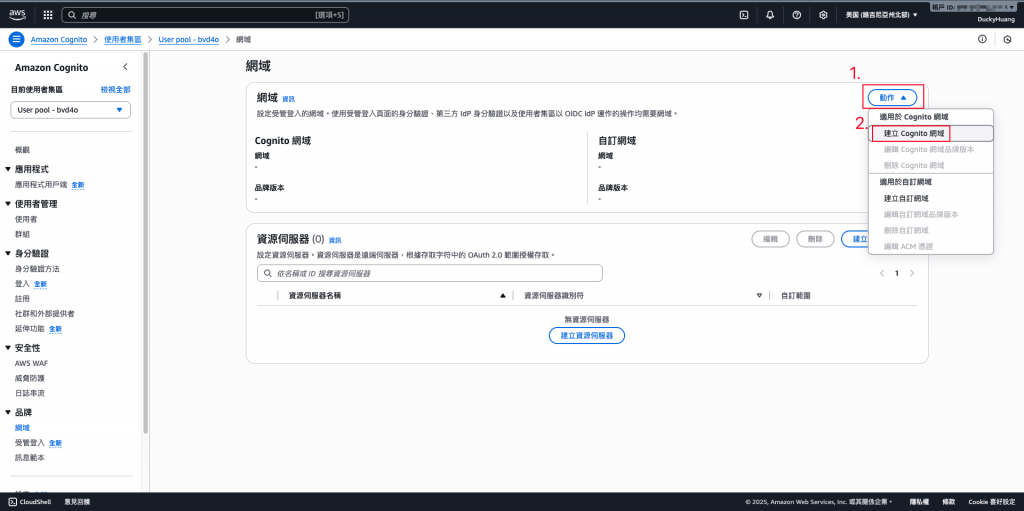The width and height of the screenshot is (1024, 511).
Task: Collapse the 品牌 sidebar section
Action: click(8, 412)
